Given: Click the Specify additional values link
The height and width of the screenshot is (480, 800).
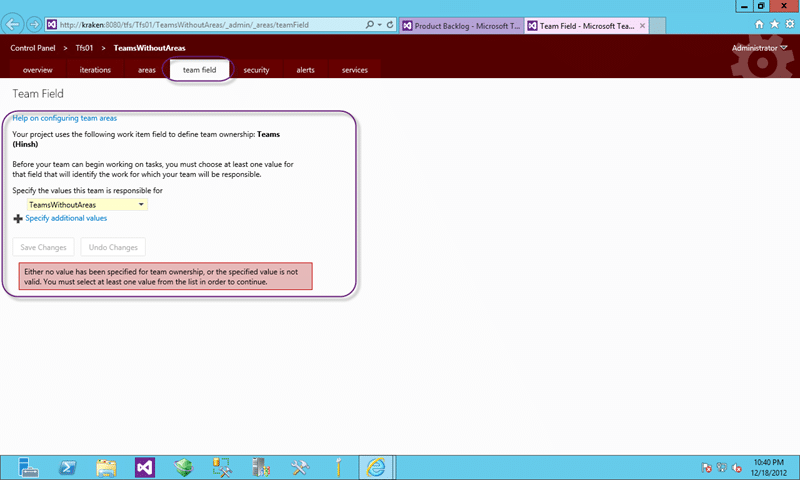Looking at the screenshot, I should (x=66, y=218).
